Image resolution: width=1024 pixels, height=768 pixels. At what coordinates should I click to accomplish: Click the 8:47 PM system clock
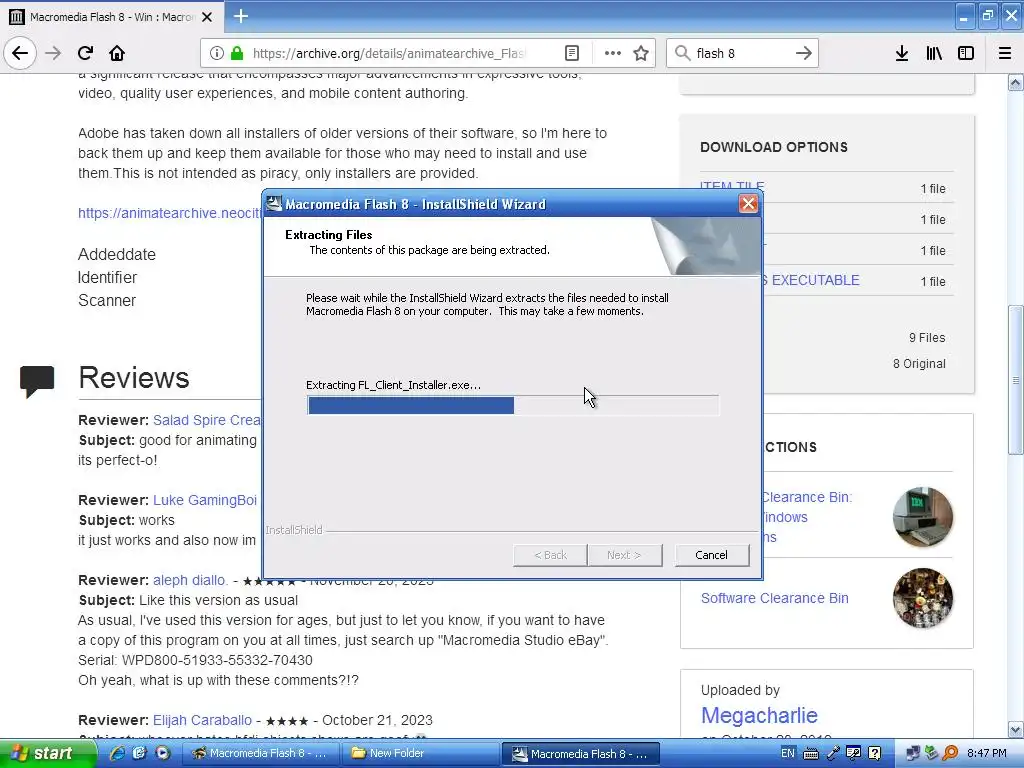coord(986,753)
